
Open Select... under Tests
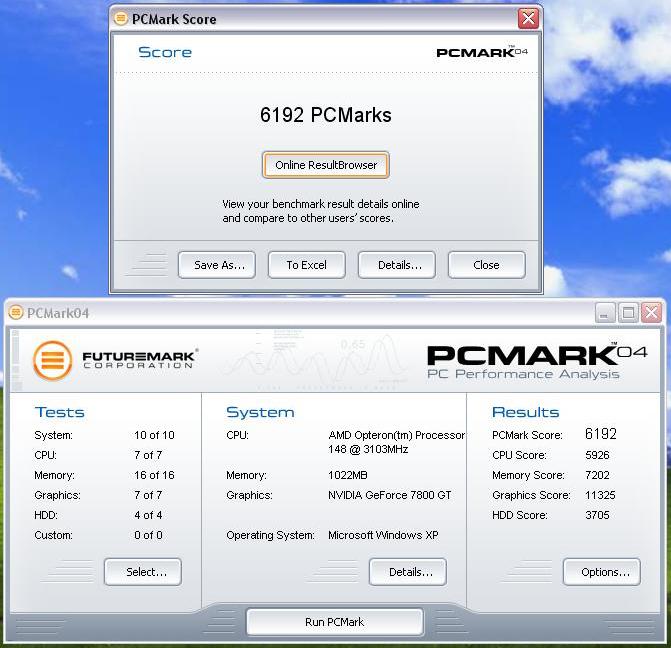(x=143, y=572)
